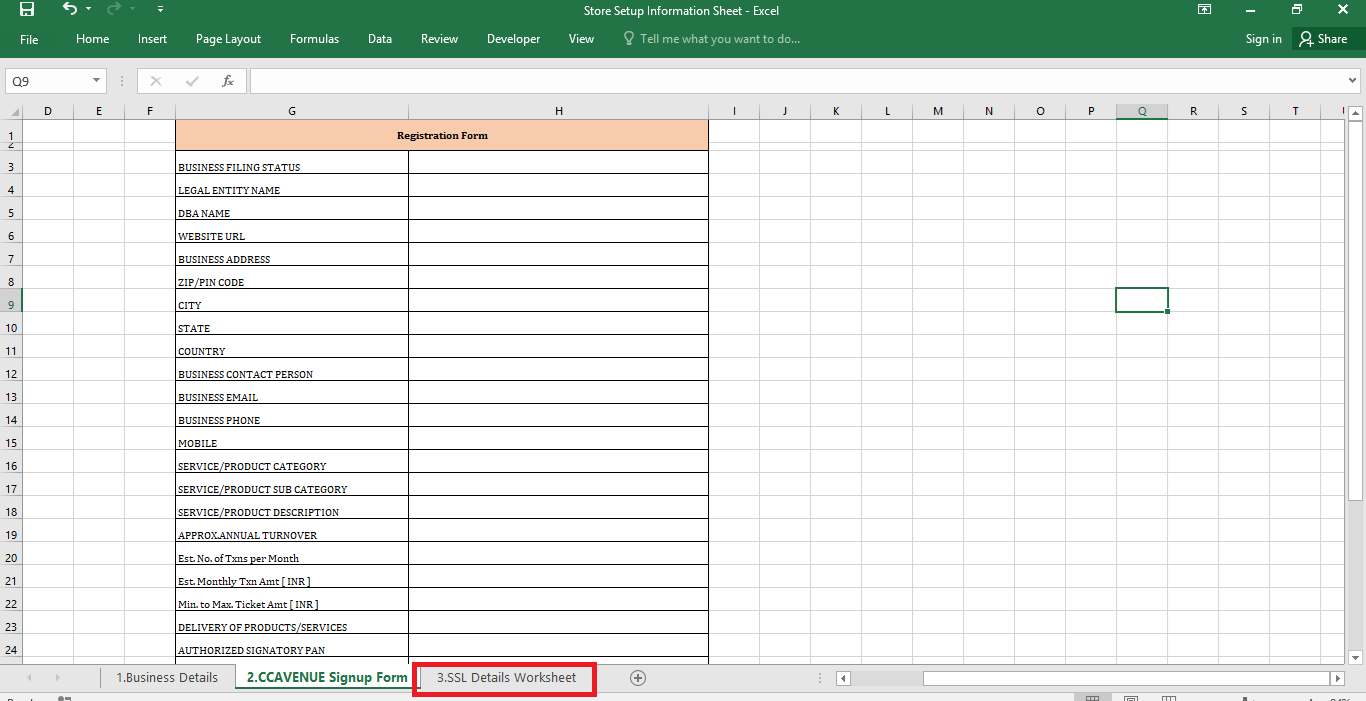Click the lightbulb Tell me icon
This screenshot has width=1366, height=701.
click(x=628, y=39)
